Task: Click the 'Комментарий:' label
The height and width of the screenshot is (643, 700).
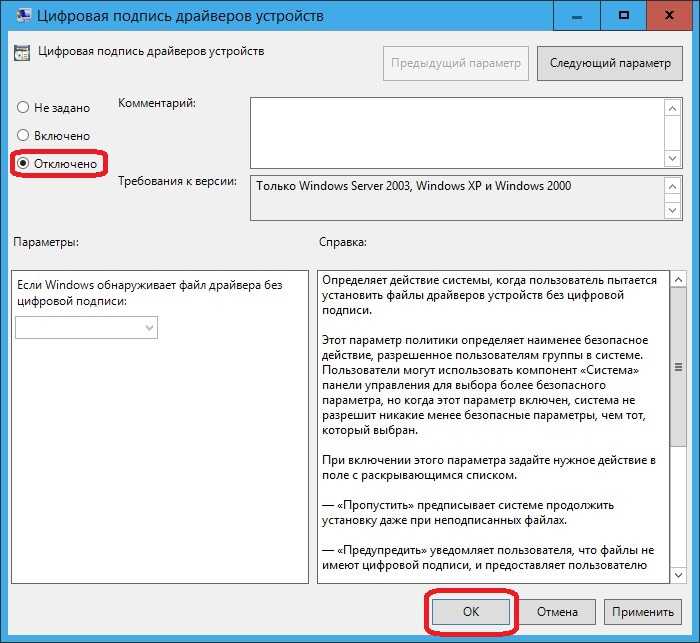Action: [x=157, y=103]
